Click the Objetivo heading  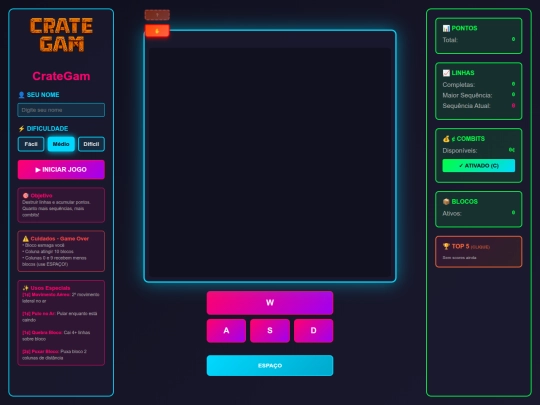click(41, 196)
